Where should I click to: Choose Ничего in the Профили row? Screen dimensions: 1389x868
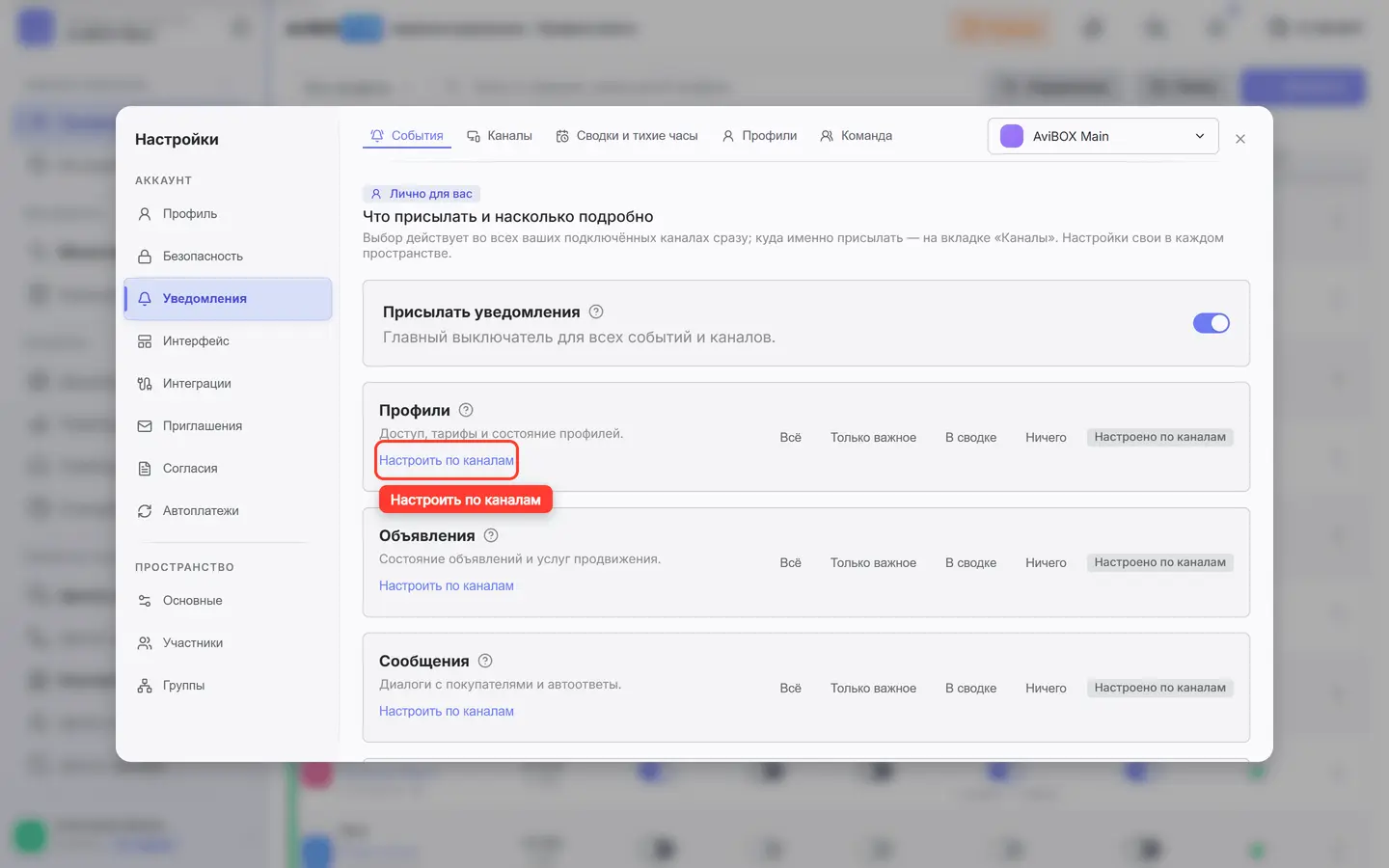1046,437
